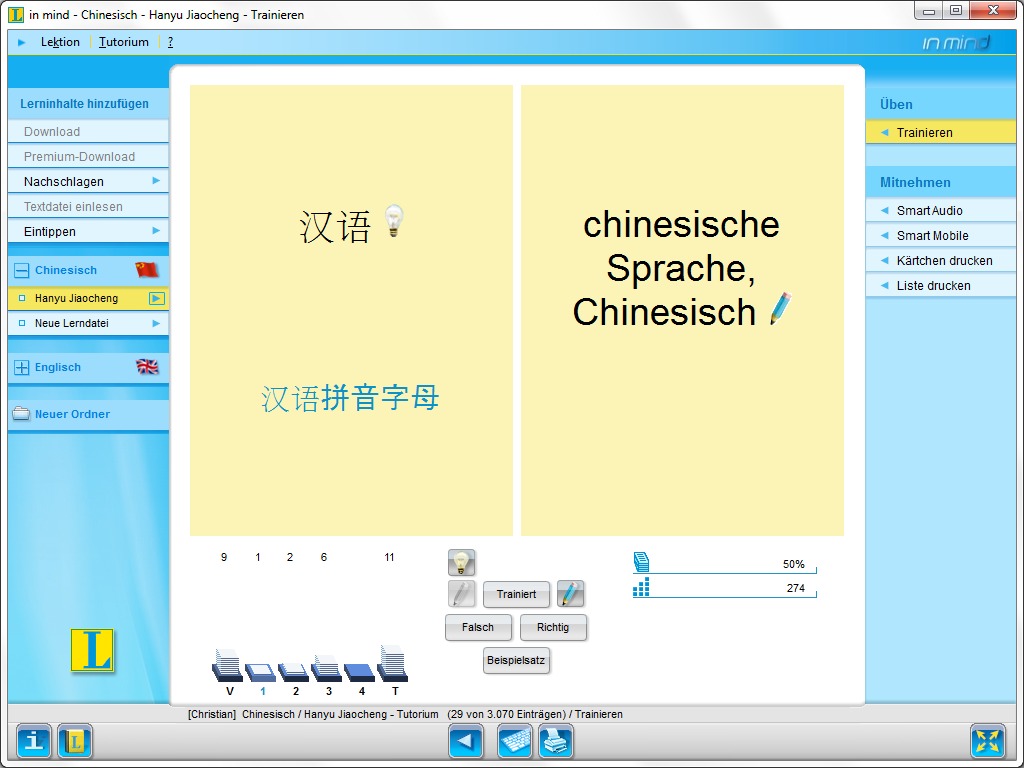Click the Trainiert button
The width and height of the screenshot is (1024, 768).
point(516,594)
